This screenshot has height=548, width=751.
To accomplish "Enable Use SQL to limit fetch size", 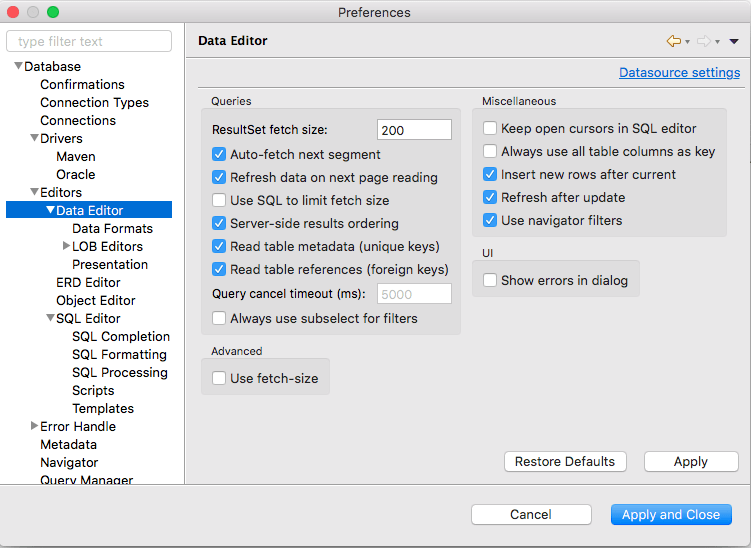I will tap(219, 200).
